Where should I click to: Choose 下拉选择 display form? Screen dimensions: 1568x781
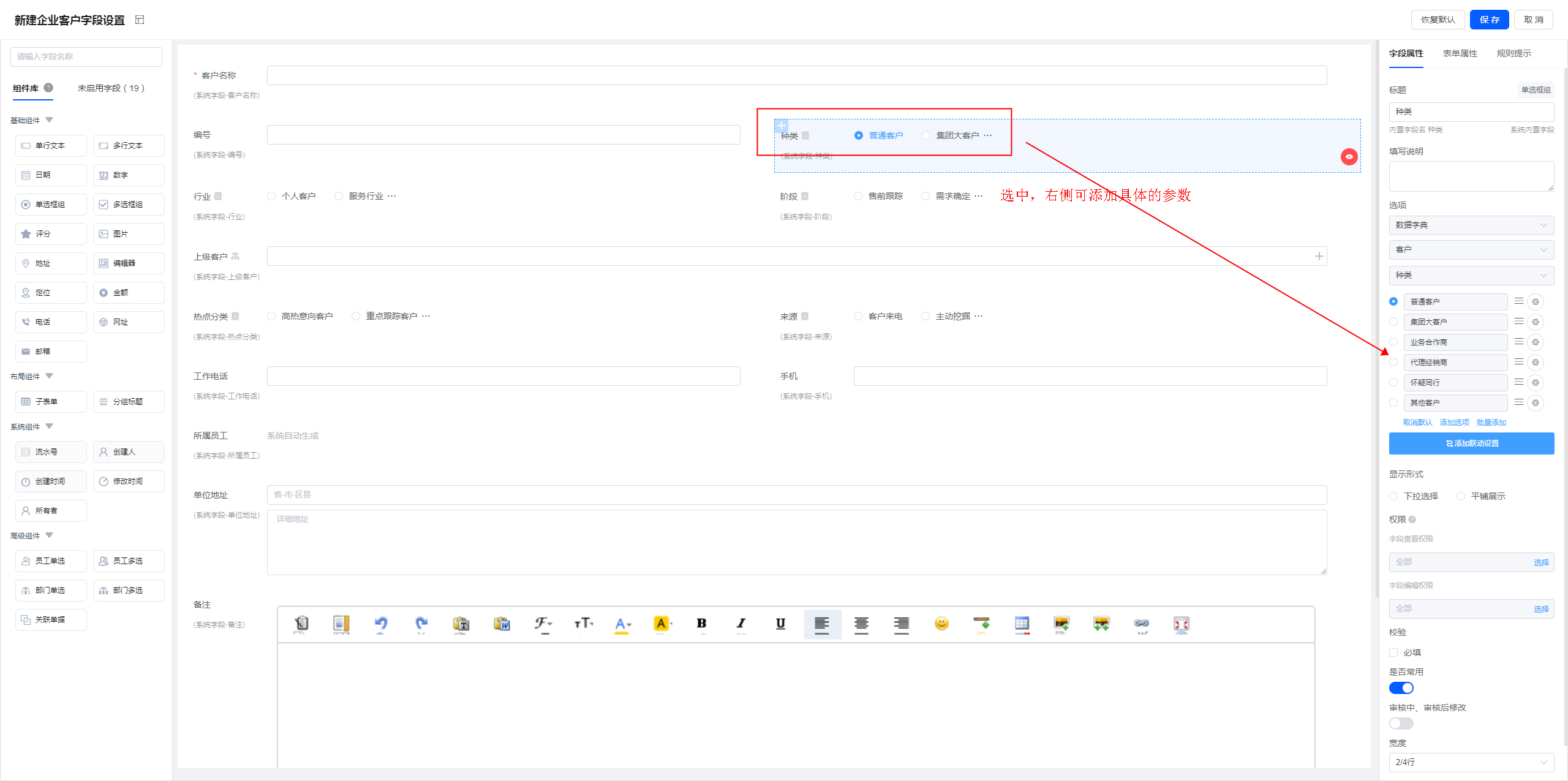(1393, 496)
